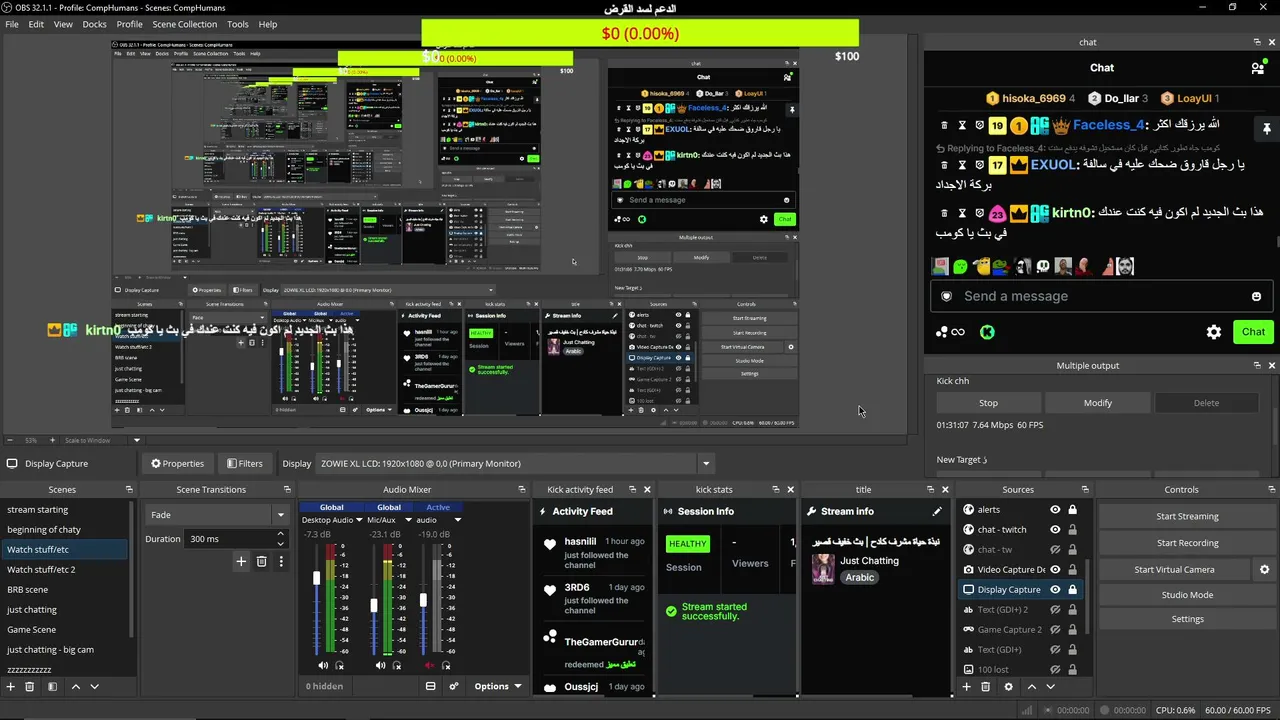The height and width of the screenshot is (720, 1280).
Task: Open Filters for Display Capture
Action: (x=244, y=463)
